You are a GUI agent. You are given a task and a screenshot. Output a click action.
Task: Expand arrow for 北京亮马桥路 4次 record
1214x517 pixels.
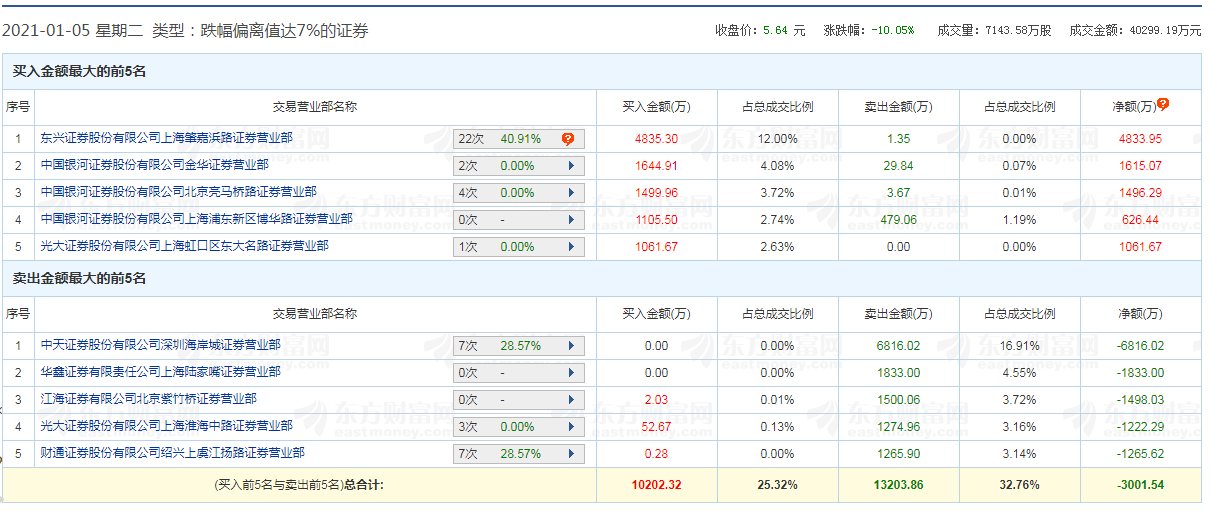click(571, 193)
